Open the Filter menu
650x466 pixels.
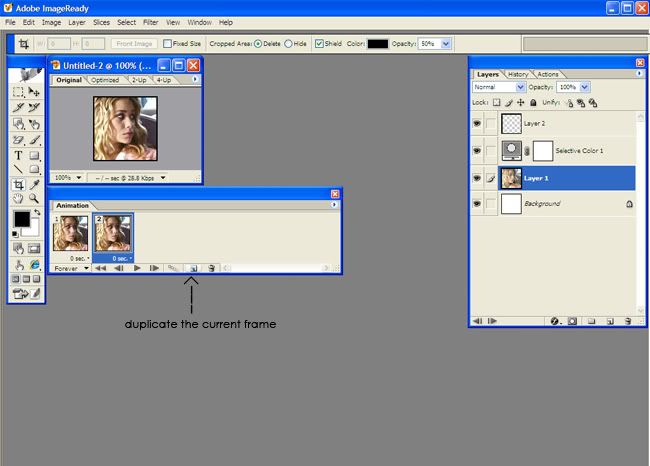click(151, 22)
